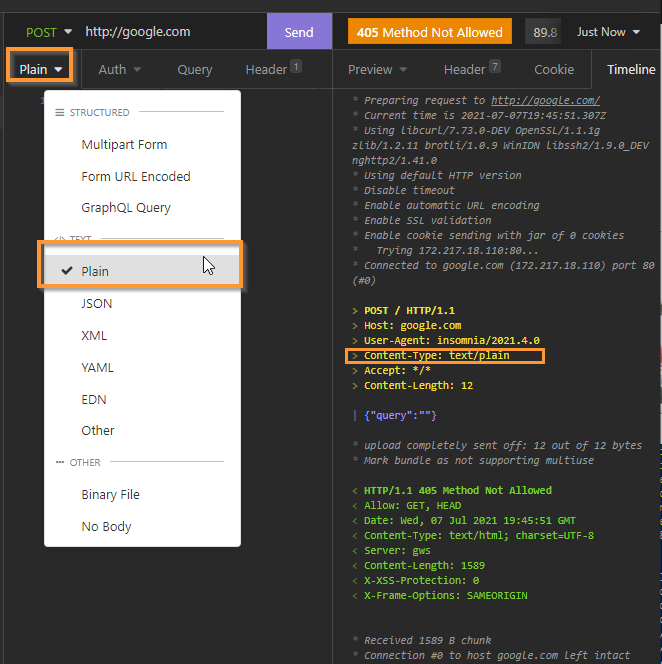Open the Preview mode dropdown
This screenshot has height=664, width=662.
click(377, 69)
